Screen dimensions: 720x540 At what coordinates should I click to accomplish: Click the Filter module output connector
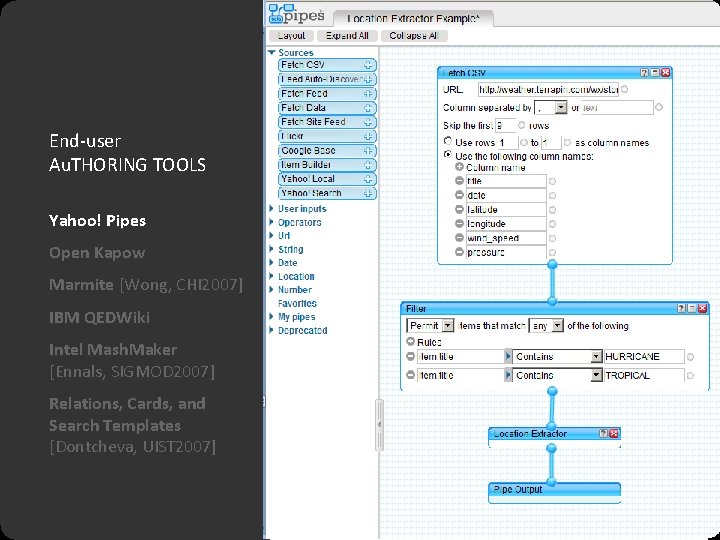552,391
